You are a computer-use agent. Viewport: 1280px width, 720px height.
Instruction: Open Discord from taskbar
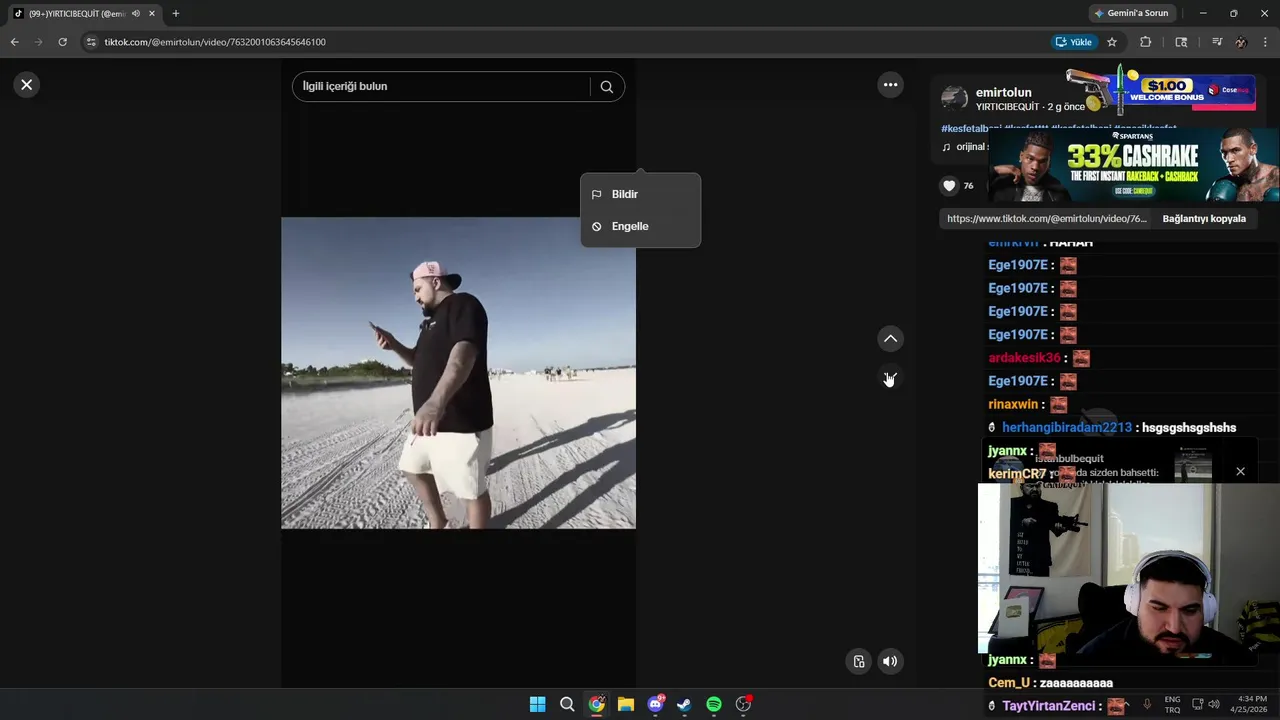click(x=655, y=704)
